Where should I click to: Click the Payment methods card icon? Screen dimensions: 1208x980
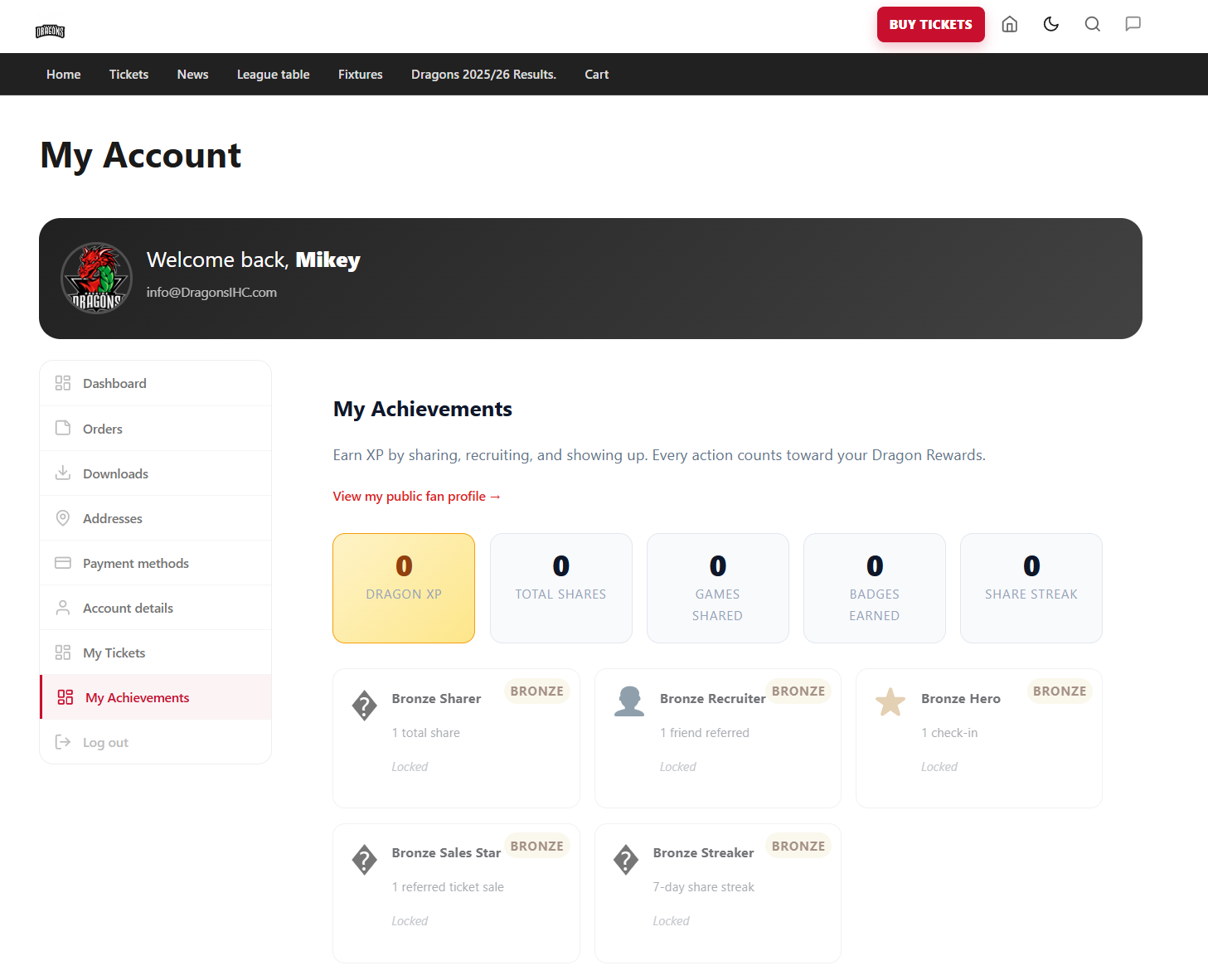[63, 562]
